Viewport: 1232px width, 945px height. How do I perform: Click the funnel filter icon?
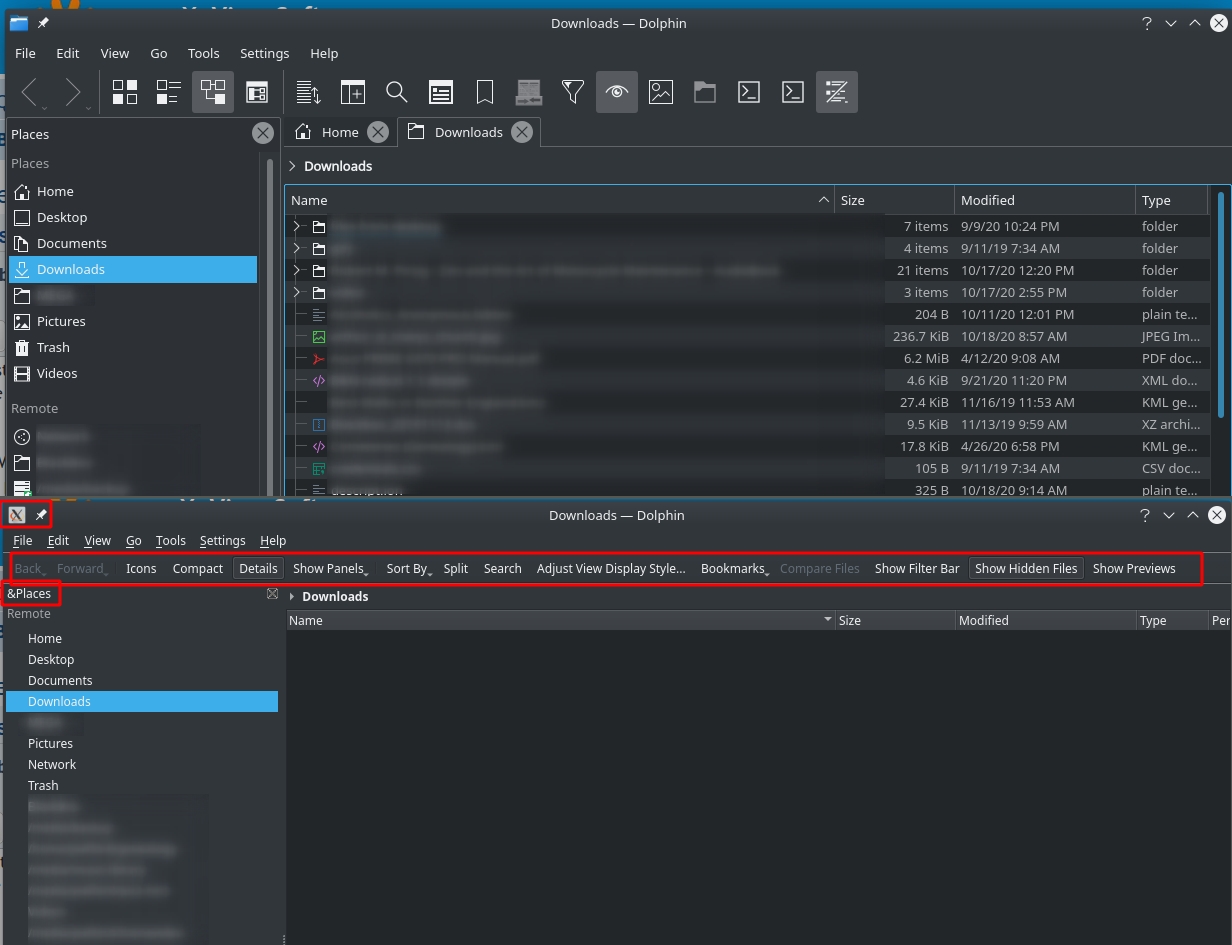coord(573,92)
